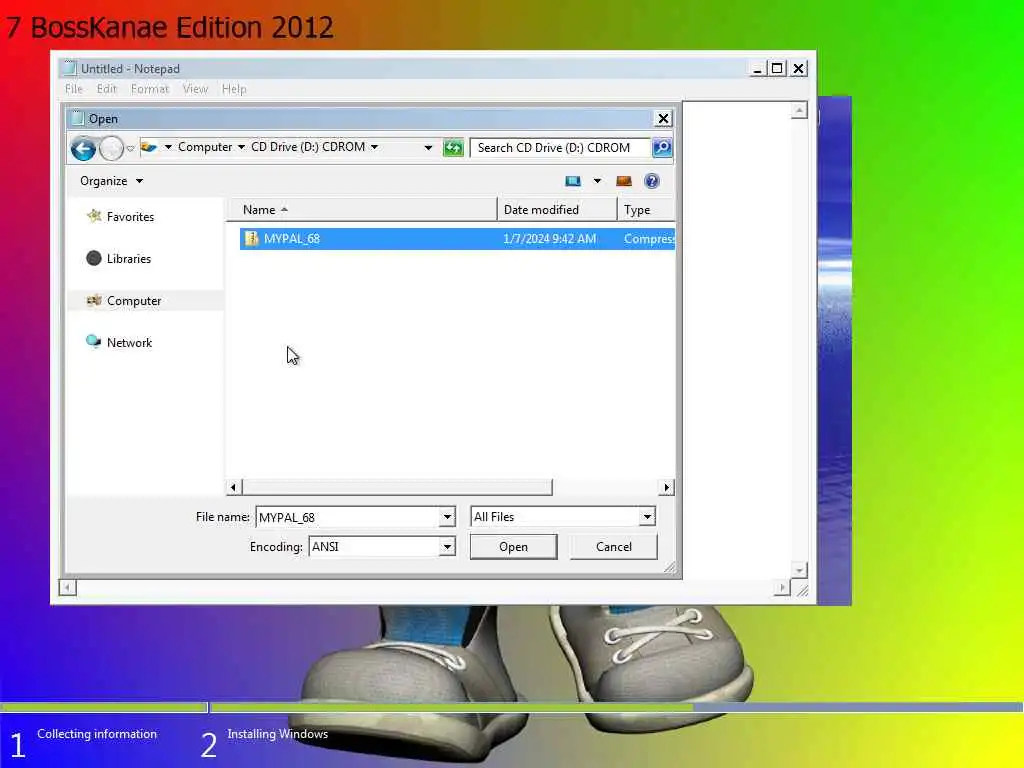
Task: Click the green Refresh icon
Action: click(x=453, y=148)
